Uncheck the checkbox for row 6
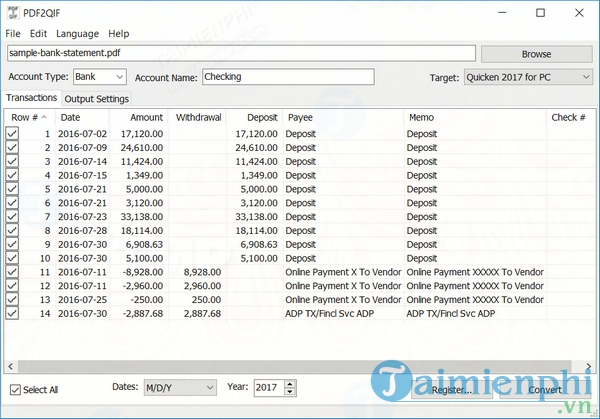This screenshot has height=419, width=600. point(12,202)
